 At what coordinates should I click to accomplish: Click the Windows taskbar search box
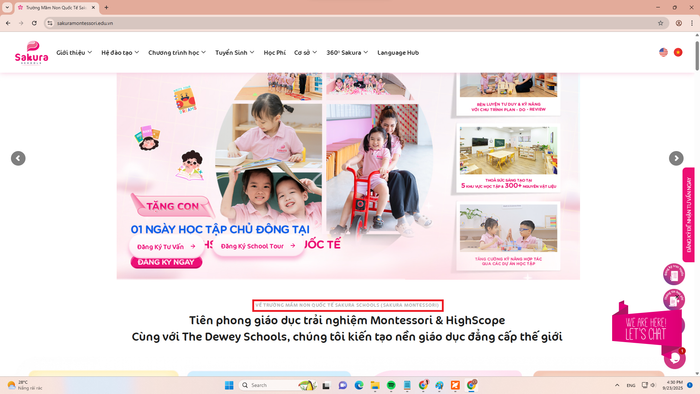tap(278, 385)
